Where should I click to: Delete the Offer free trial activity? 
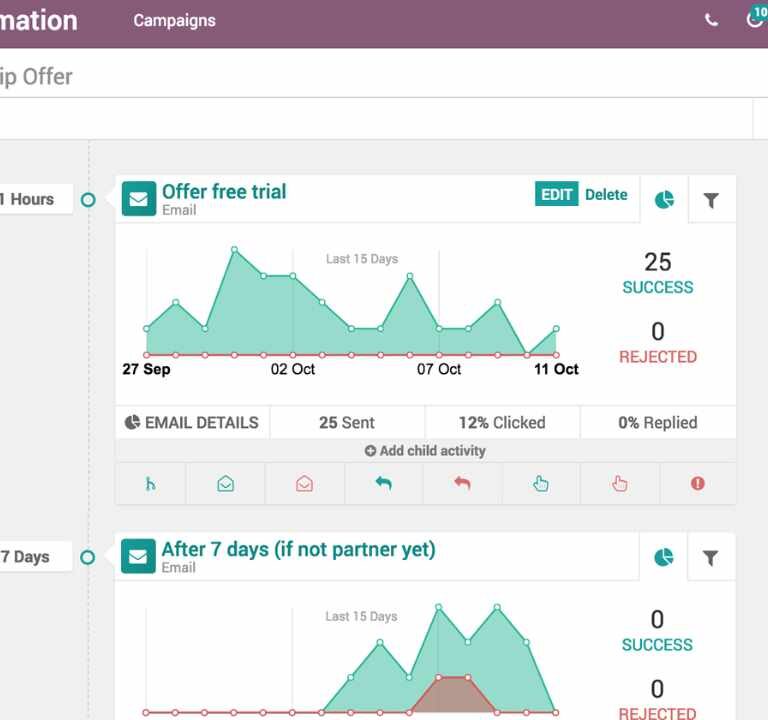(x=606, y=194)
